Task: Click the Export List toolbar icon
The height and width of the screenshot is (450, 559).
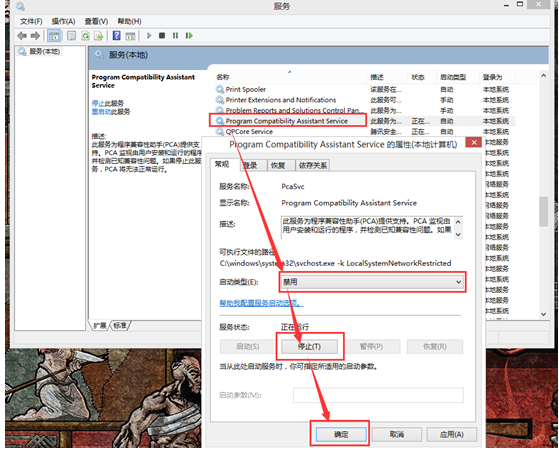Action: click(98, 36)
